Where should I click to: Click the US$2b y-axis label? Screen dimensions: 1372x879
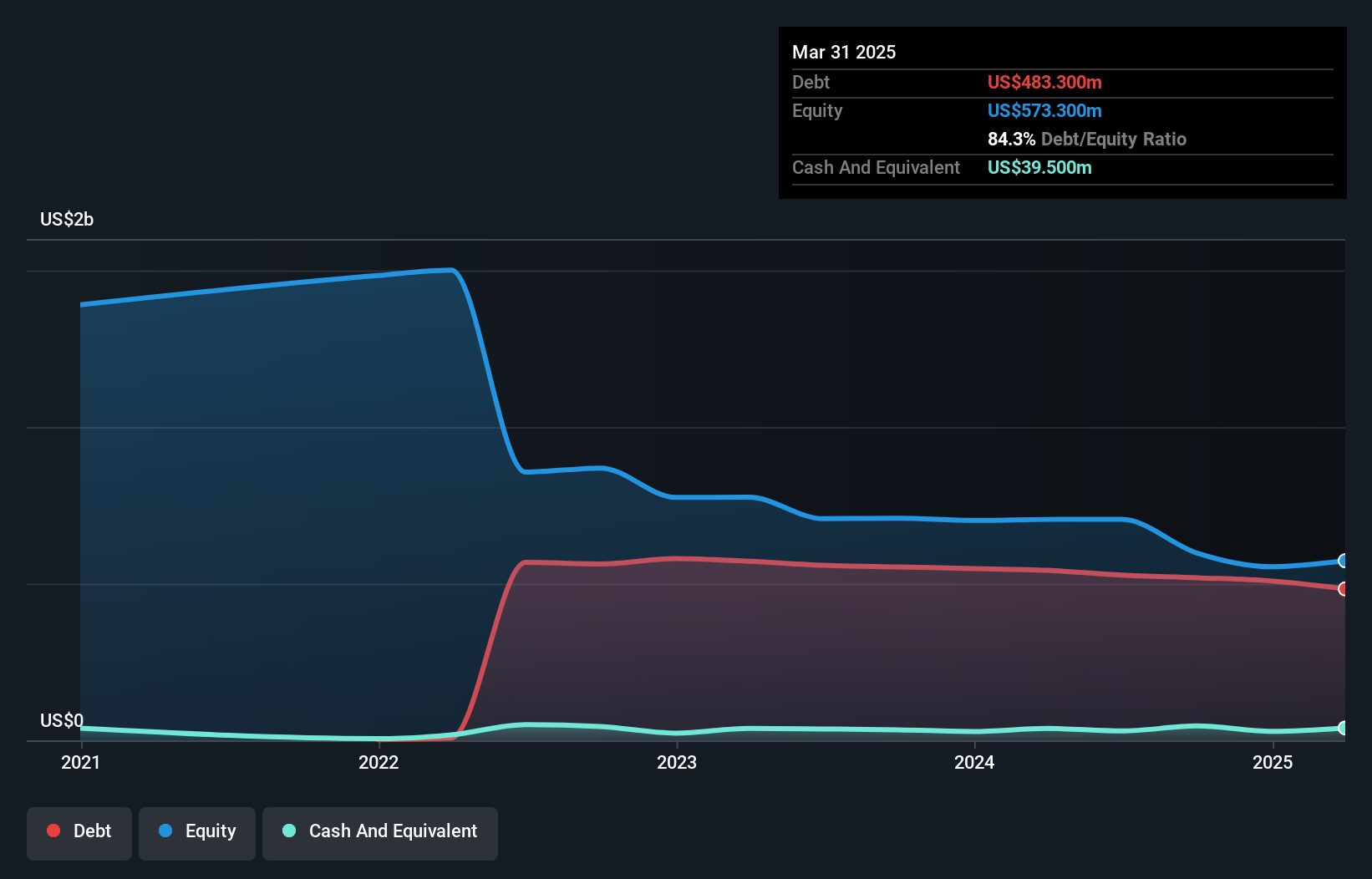point(67,219)
